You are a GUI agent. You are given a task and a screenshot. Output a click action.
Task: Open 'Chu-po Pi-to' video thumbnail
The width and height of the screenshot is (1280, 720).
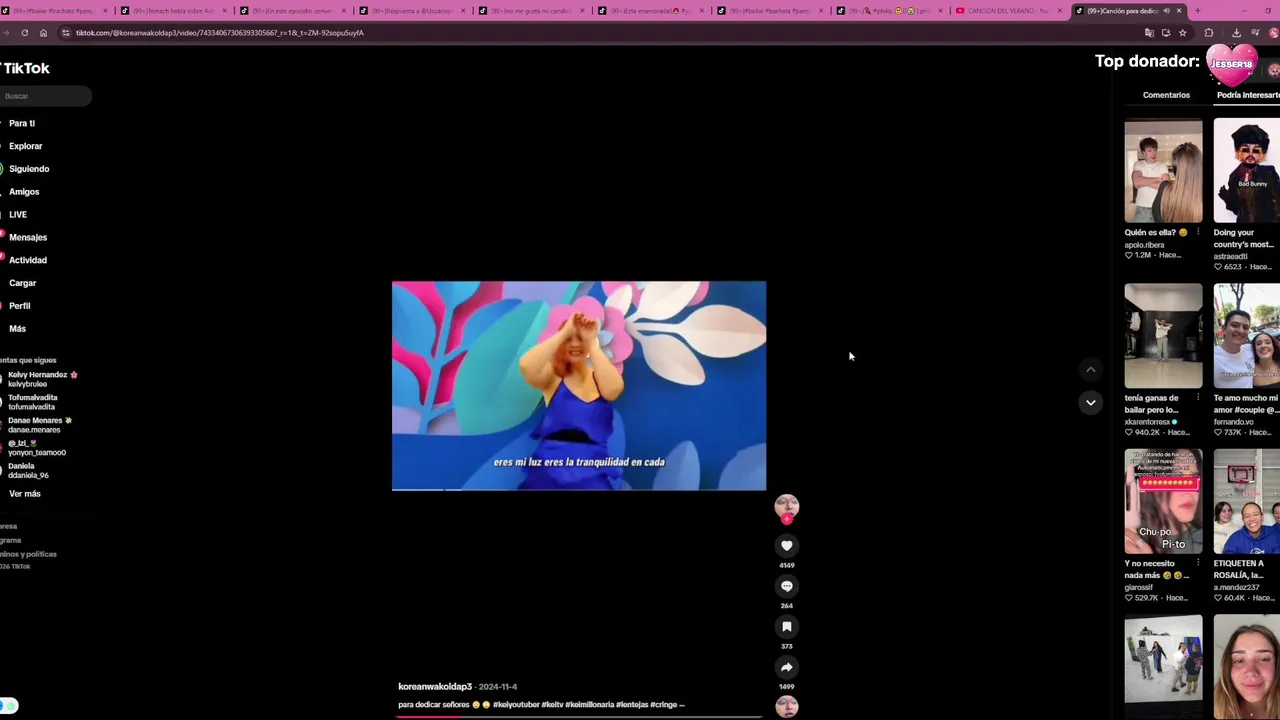[1163, 502]
